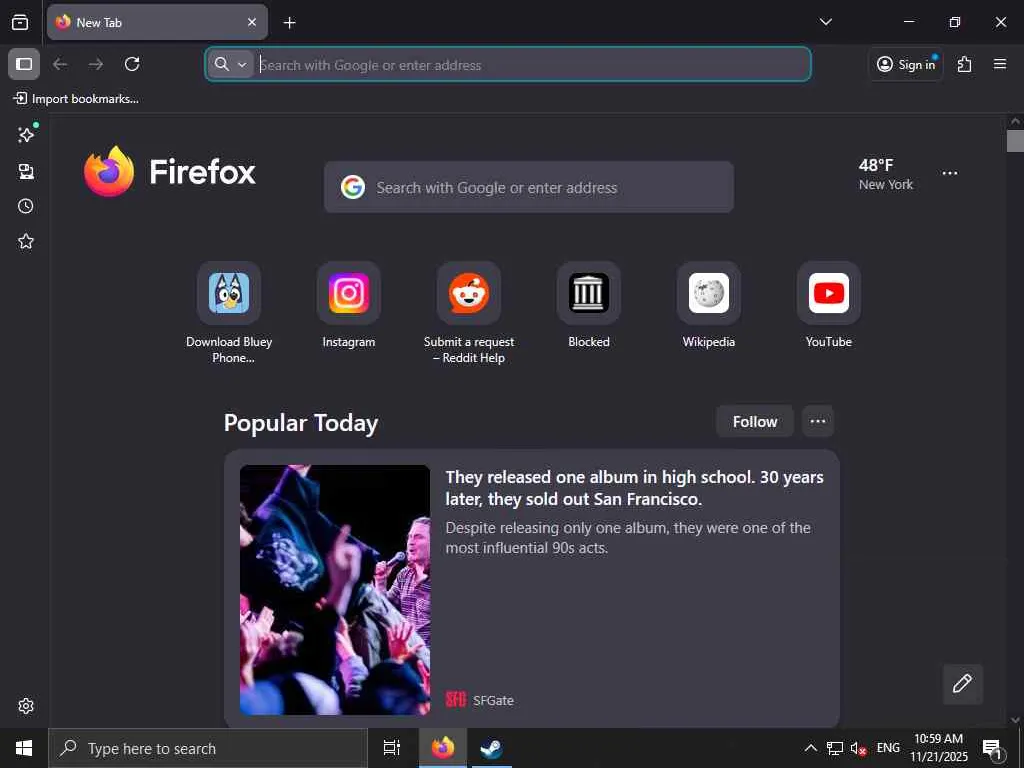Click the scrollbar down arrow
This screenshot has height=768, width=1024.
coord(1015,720)
